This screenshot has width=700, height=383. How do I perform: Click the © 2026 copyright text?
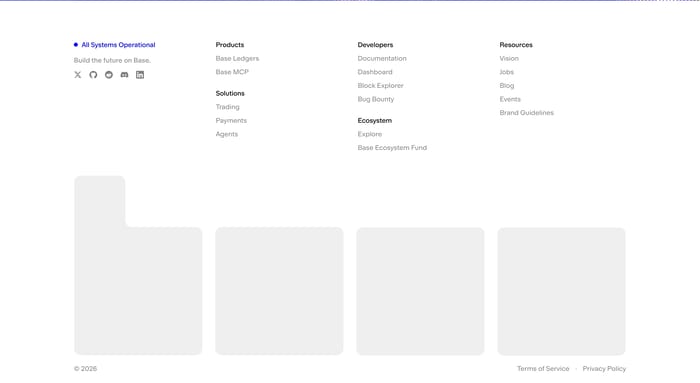coord(85,369)
